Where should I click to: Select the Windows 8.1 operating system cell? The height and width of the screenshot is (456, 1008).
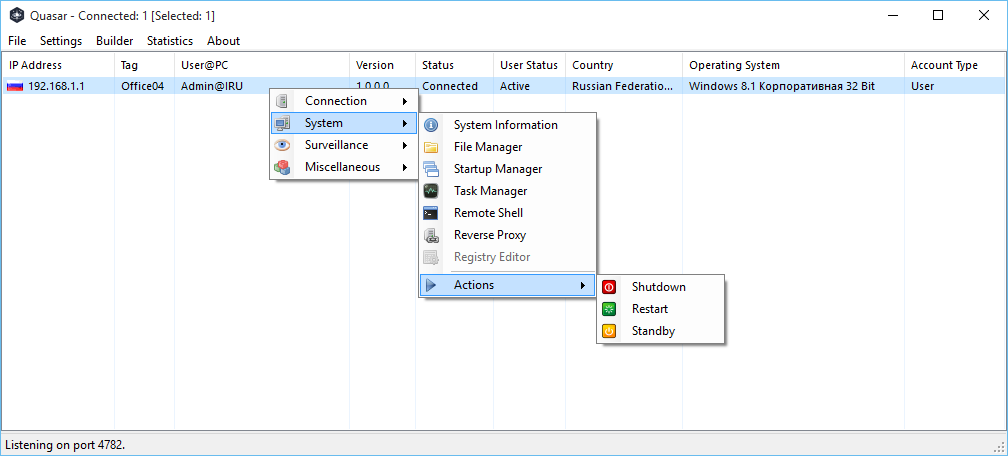click(781, 86)
